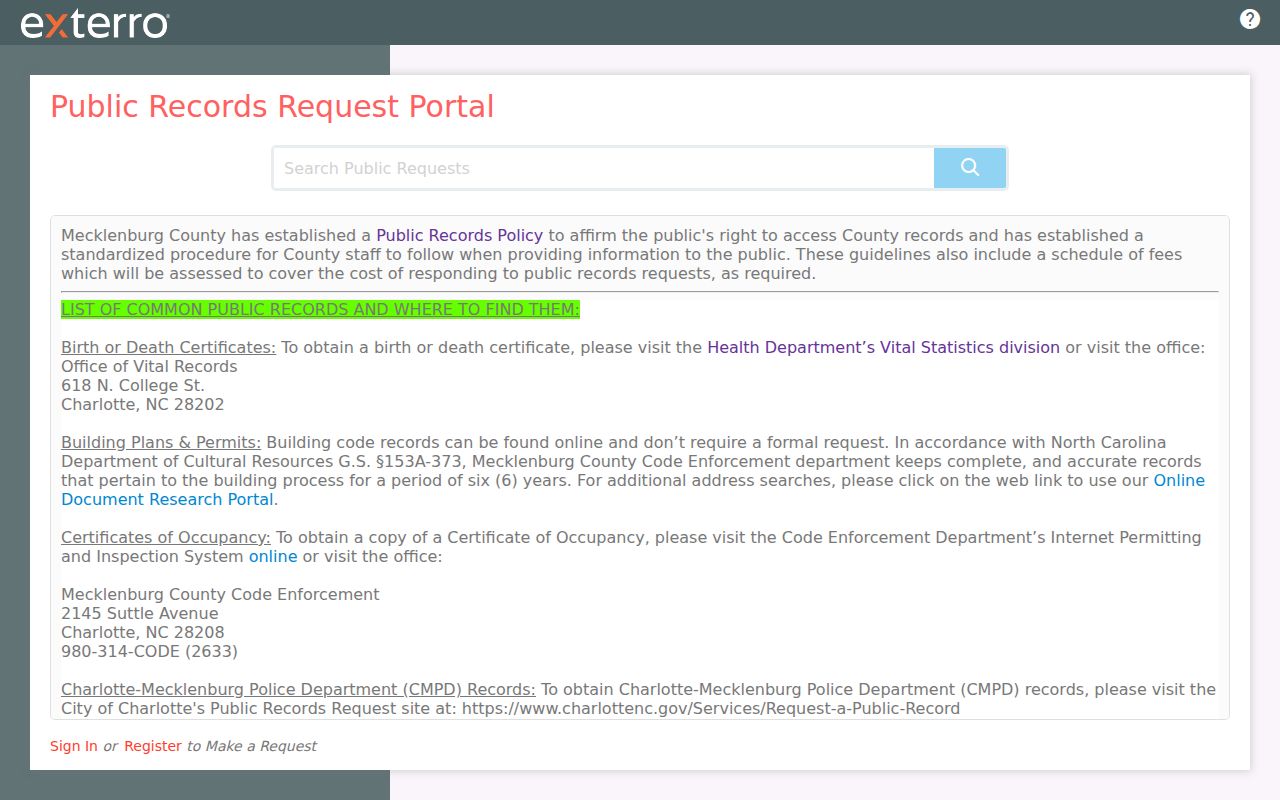Viewport: 1280px width, 800px height.
Task: Click the 'Building Plans & Permits:' heading
Action: (161, 443)
